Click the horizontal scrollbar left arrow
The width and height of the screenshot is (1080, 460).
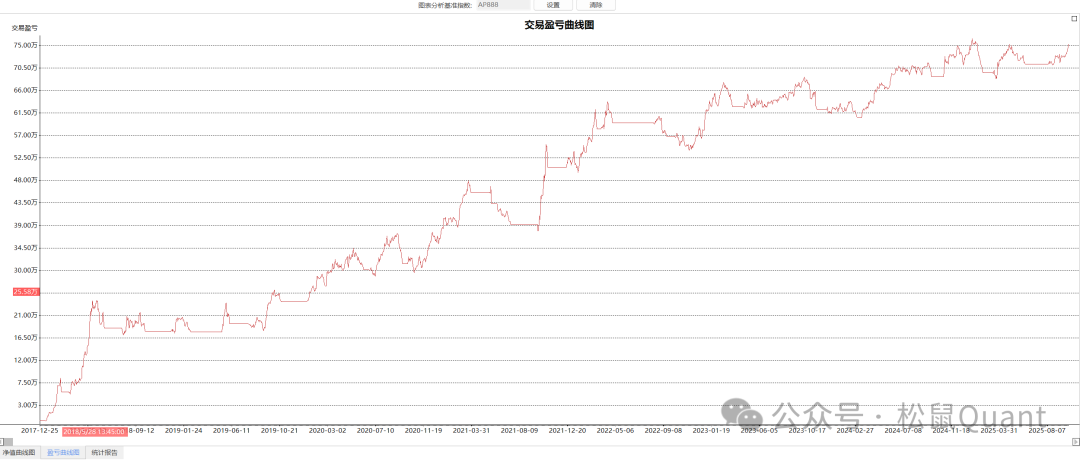(3, 442)
